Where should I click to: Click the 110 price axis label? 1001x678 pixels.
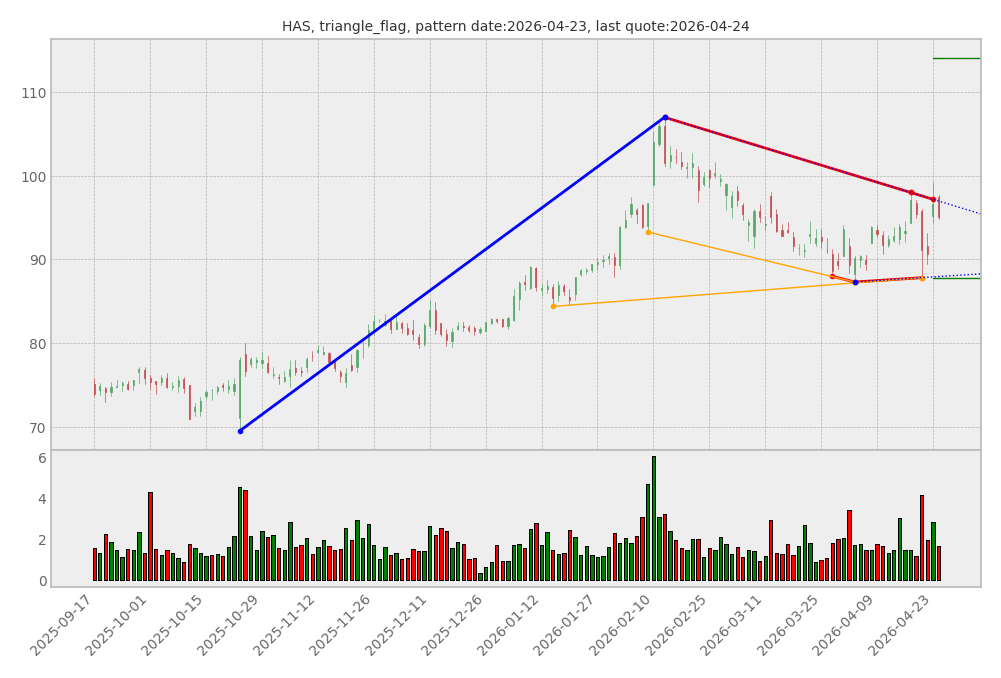33,93
